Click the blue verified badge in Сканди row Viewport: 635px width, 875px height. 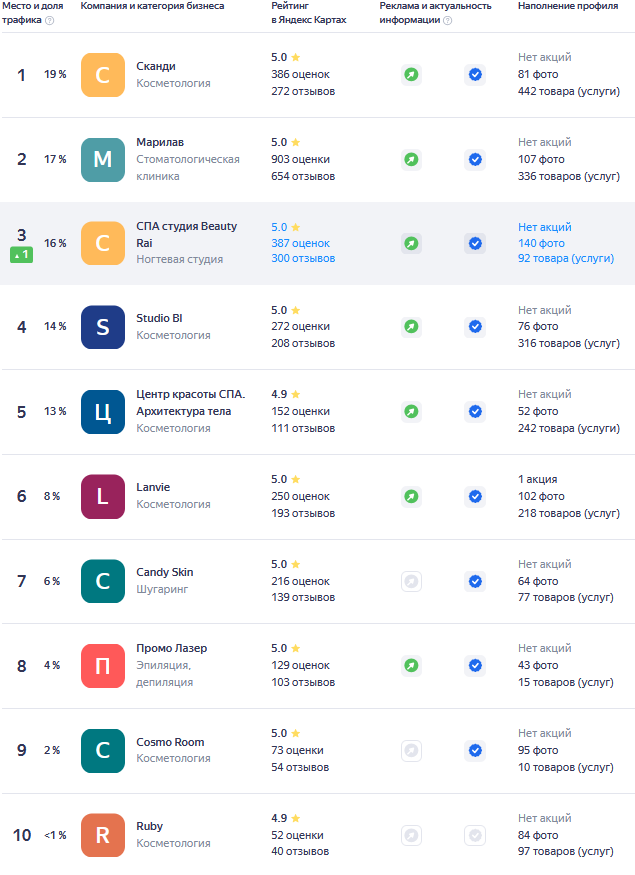(x=475, y=74)
